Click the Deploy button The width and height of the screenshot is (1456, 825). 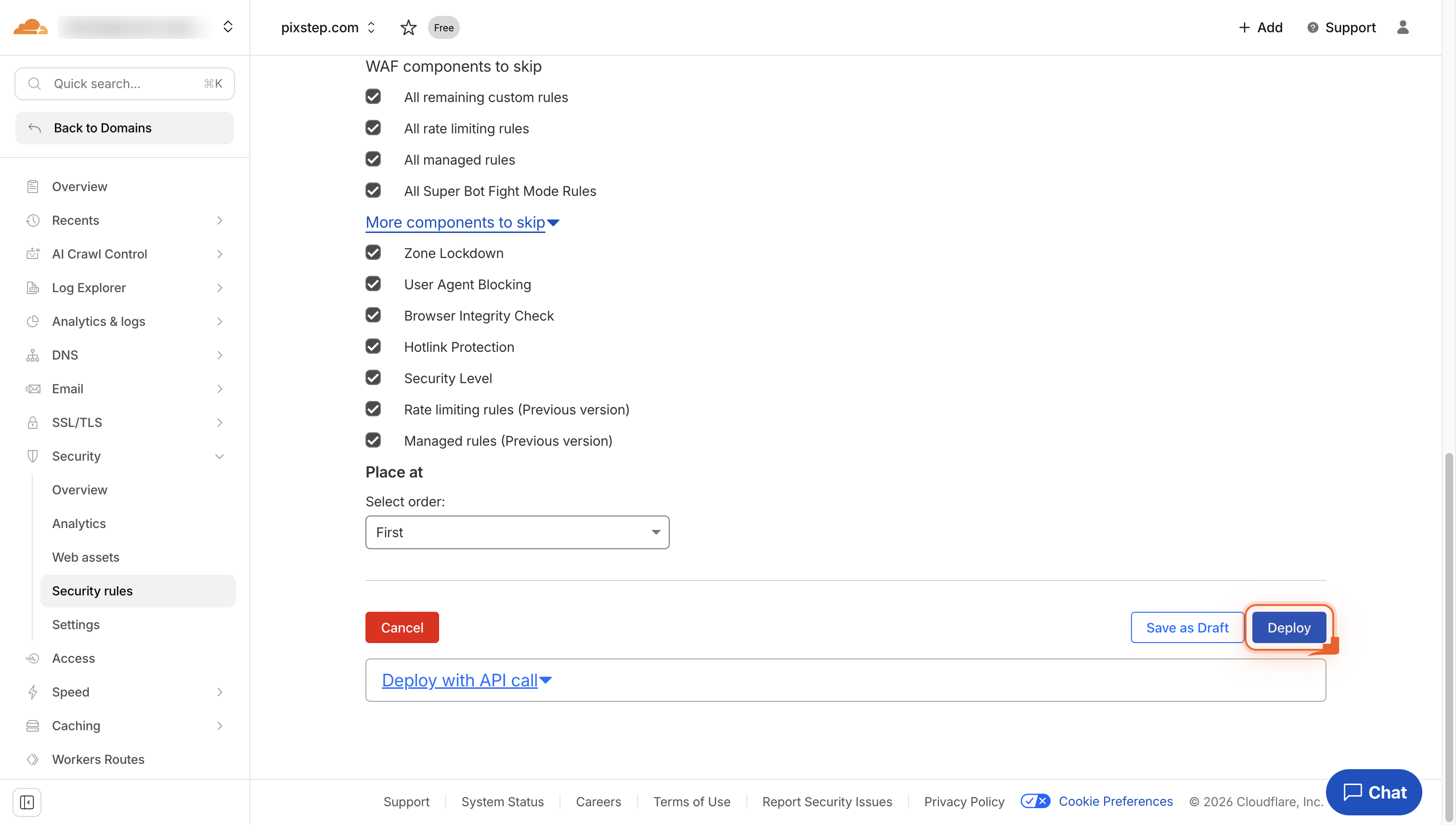[x=1288, y=627]
